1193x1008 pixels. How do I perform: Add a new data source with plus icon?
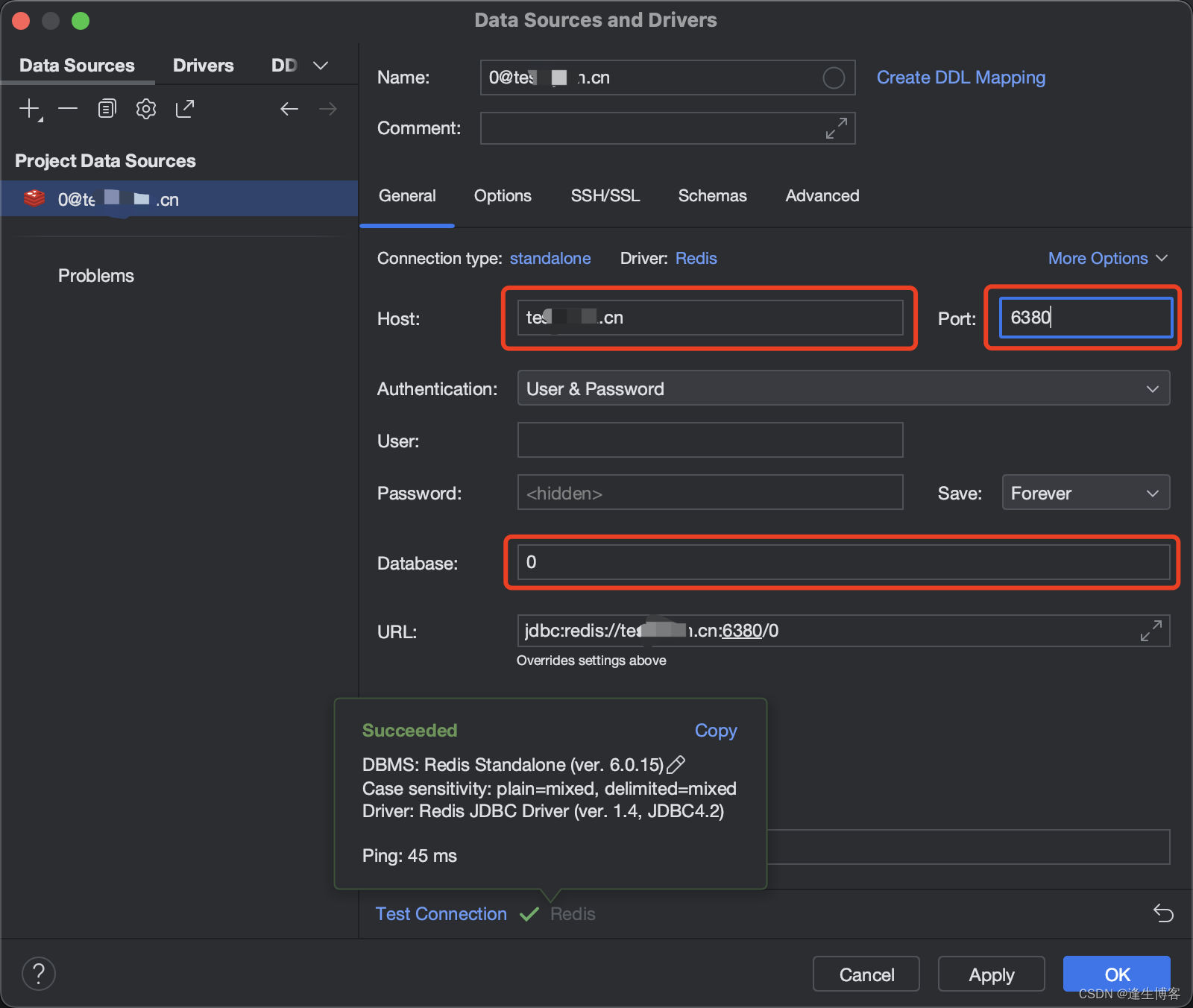coord(30,109)
